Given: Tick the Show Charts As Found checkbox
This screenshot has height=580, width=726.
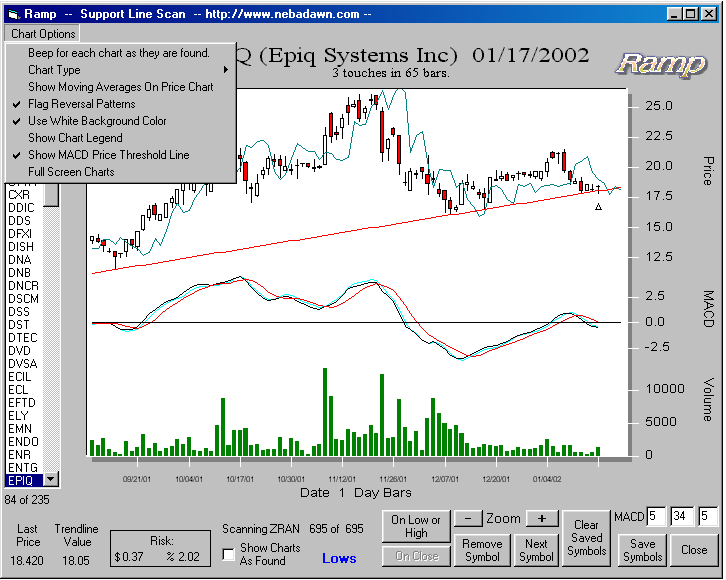Looking at the screenshot, I should (228, 554).
